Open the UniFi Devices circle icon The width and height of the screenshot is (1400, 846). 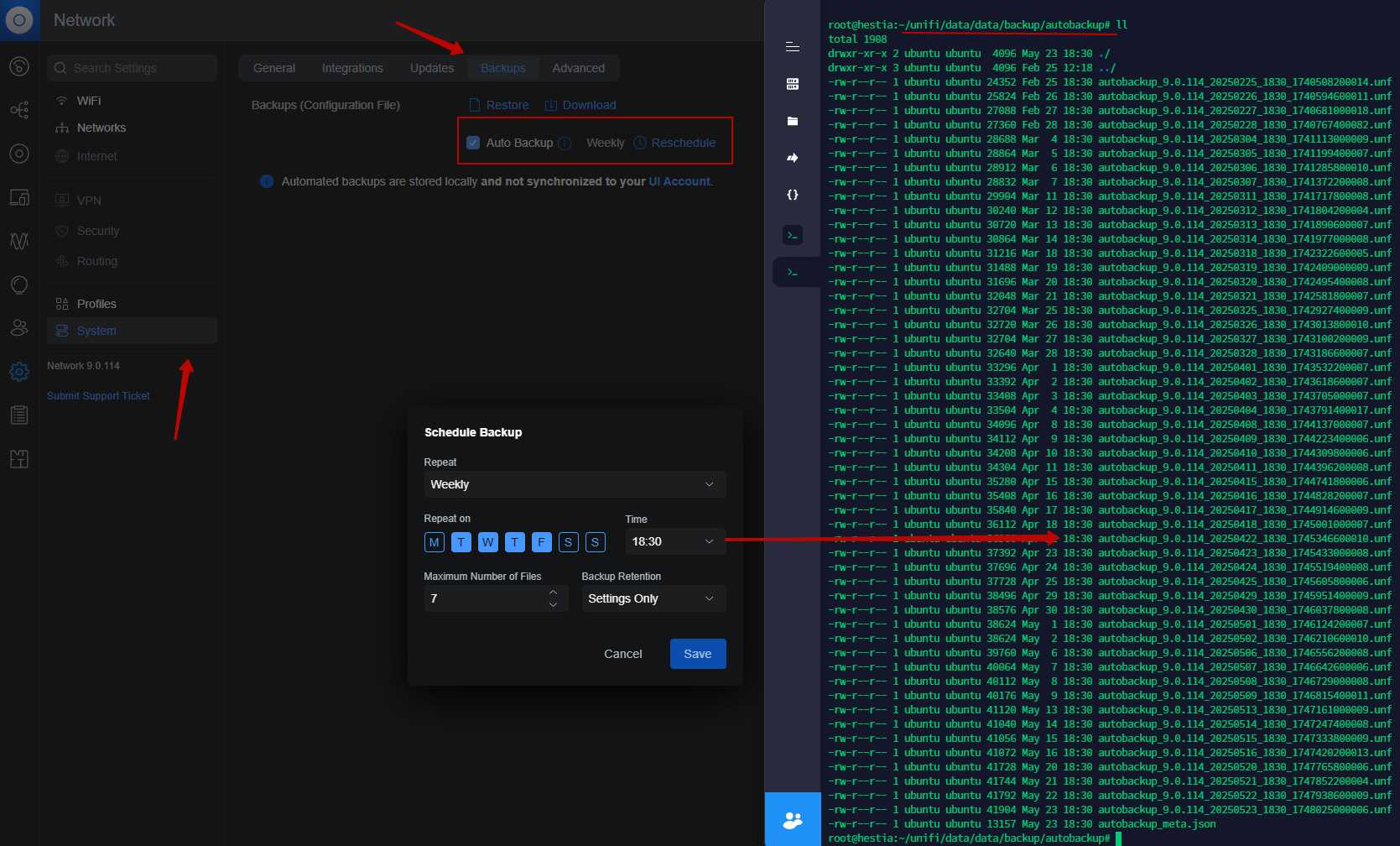[19, 154]
